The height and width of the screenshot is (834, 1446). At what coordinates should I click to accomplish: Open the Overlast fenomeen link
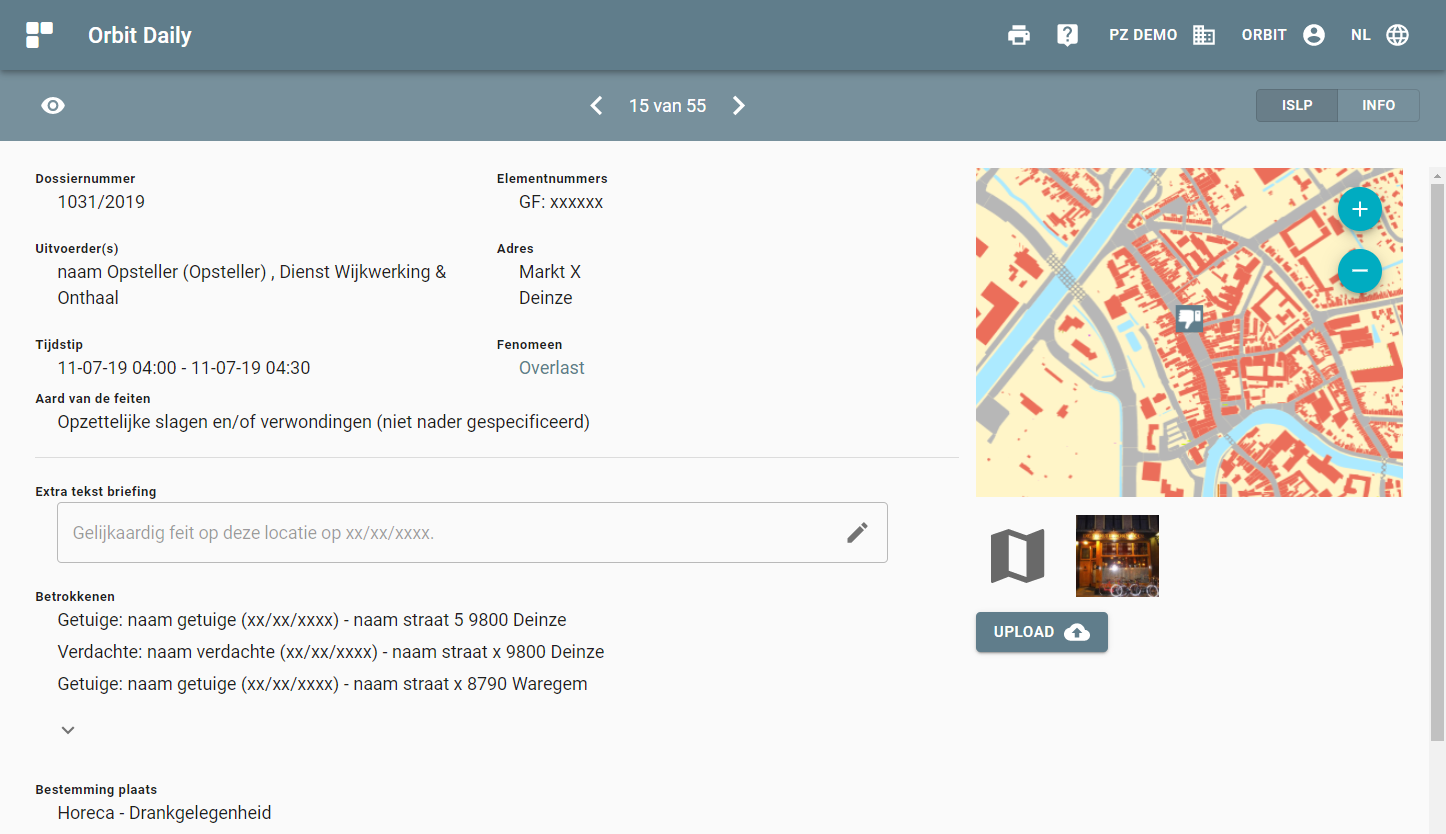click(x=551, y=368)
